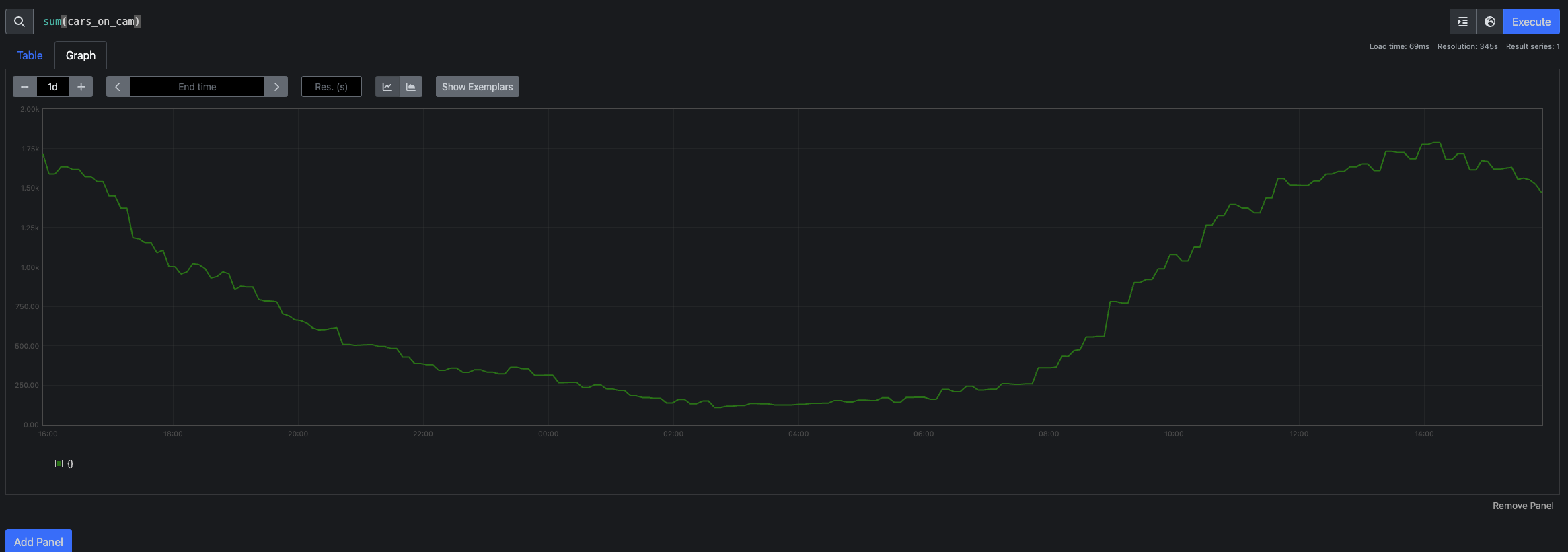Image resolution: width=1568 pixels, height=552 pixels.
Task: Go to the next end time with the right chevron
Action: (276, 87)
